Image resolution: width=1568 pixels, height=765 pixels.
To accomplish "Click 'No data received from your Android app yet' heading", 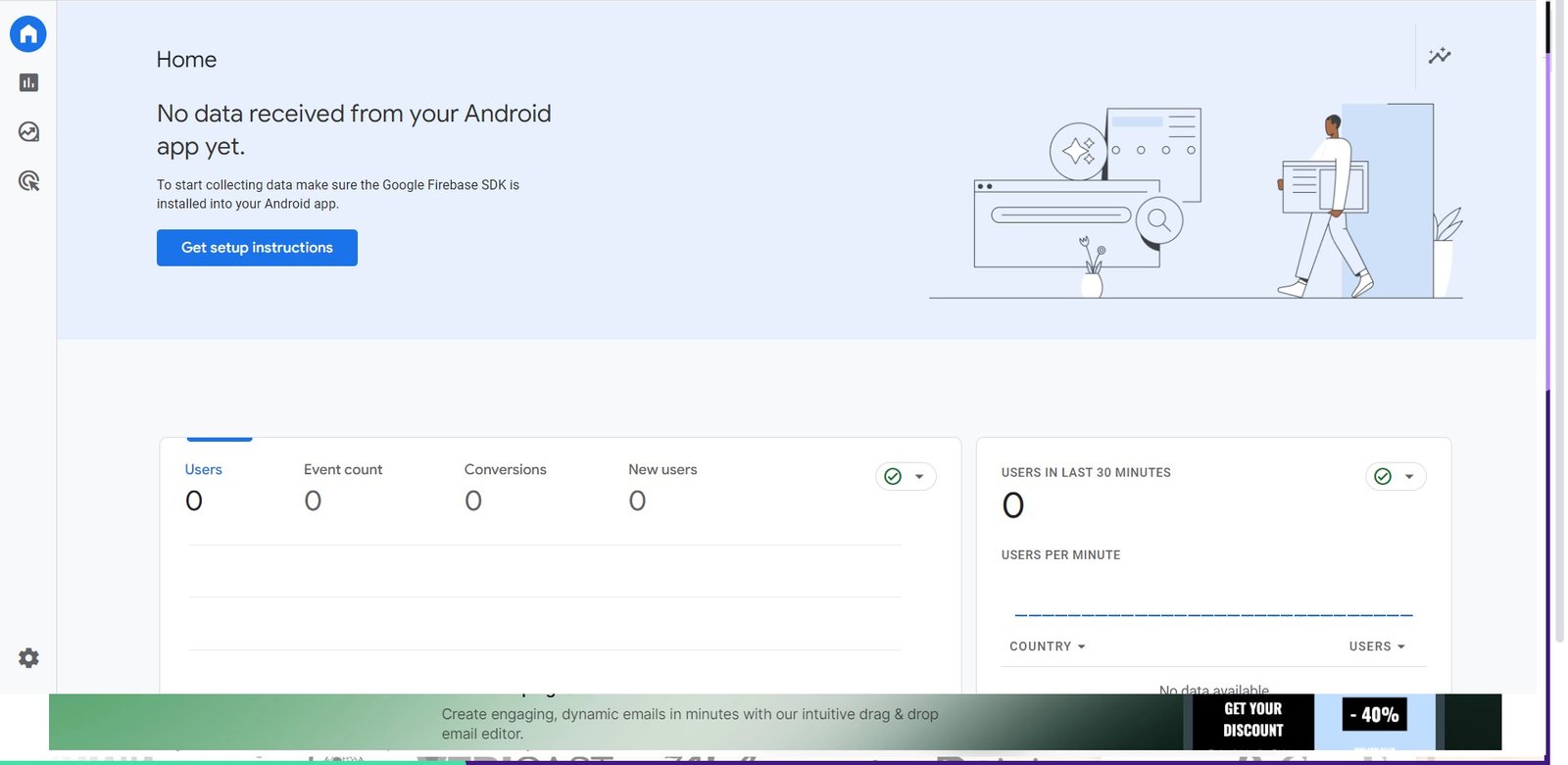I will [354, 129].
